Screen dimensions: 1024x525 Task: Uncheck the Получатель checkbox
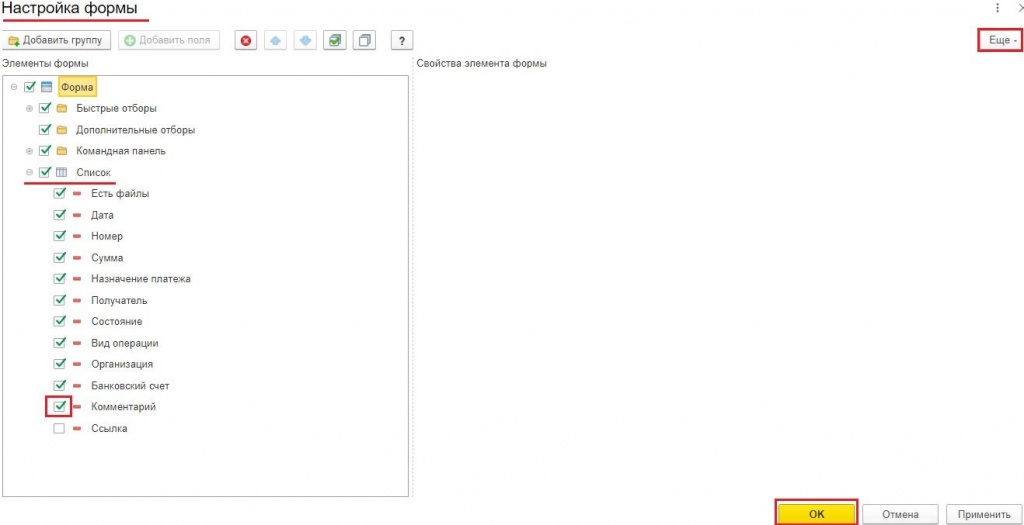tap(60, 300)
